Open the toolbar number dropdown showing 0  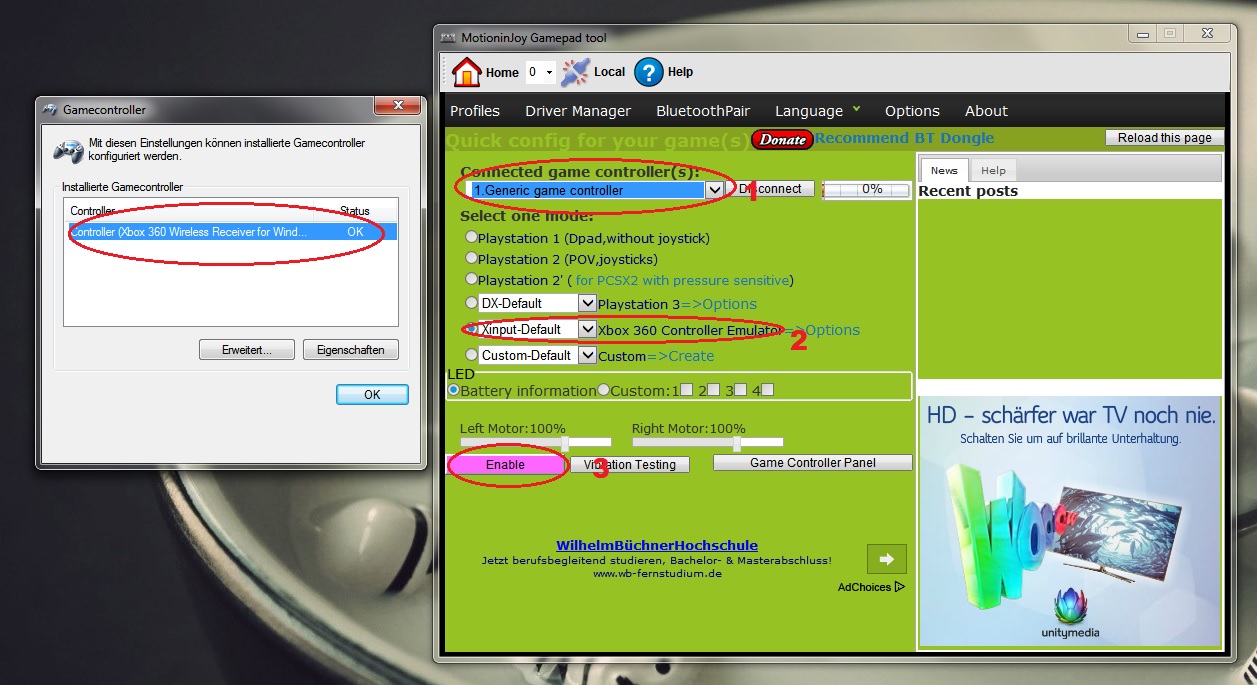pyautogui.click(x=541, y=72)
